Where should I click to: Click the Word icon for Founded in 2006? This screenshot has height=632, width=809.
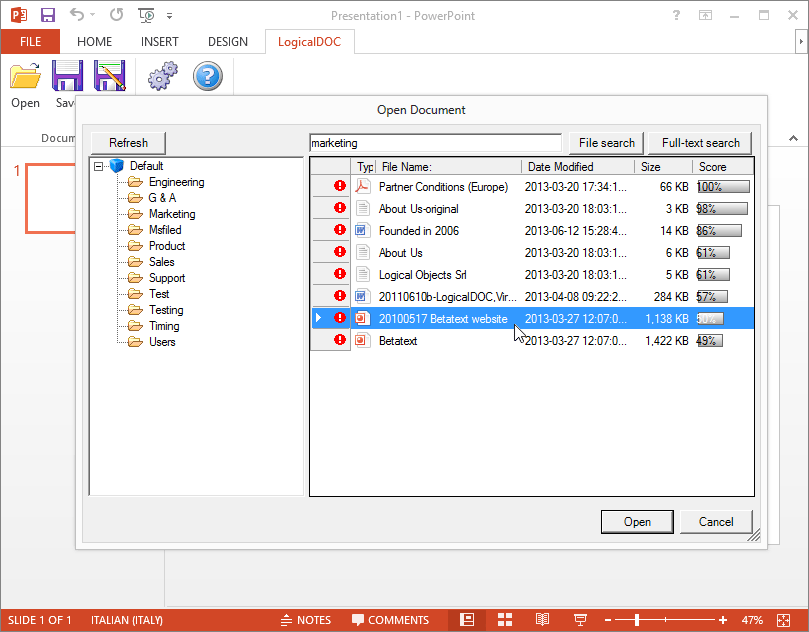coord(363,230)
